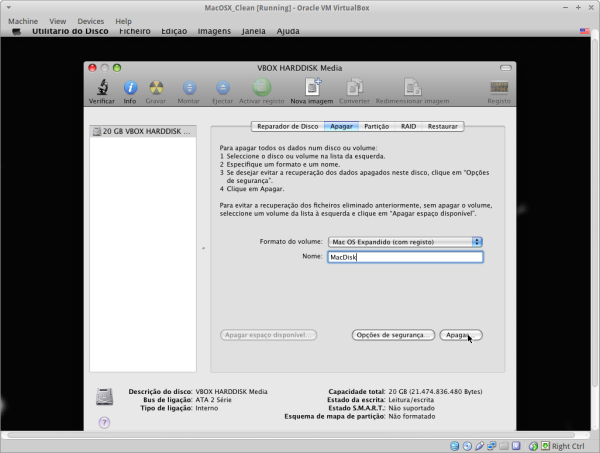The width and height of the screenshot is (600, 453).
Task: Open the Apple menu icon
Action: coord(16,31)
